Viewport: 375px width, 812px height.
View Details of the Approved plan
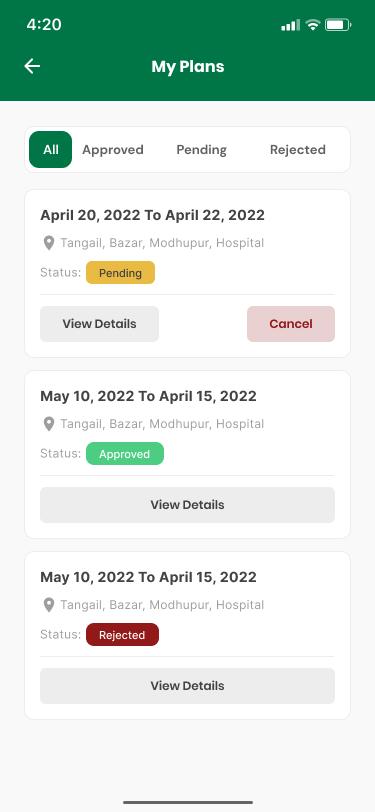tap(188, 505)
